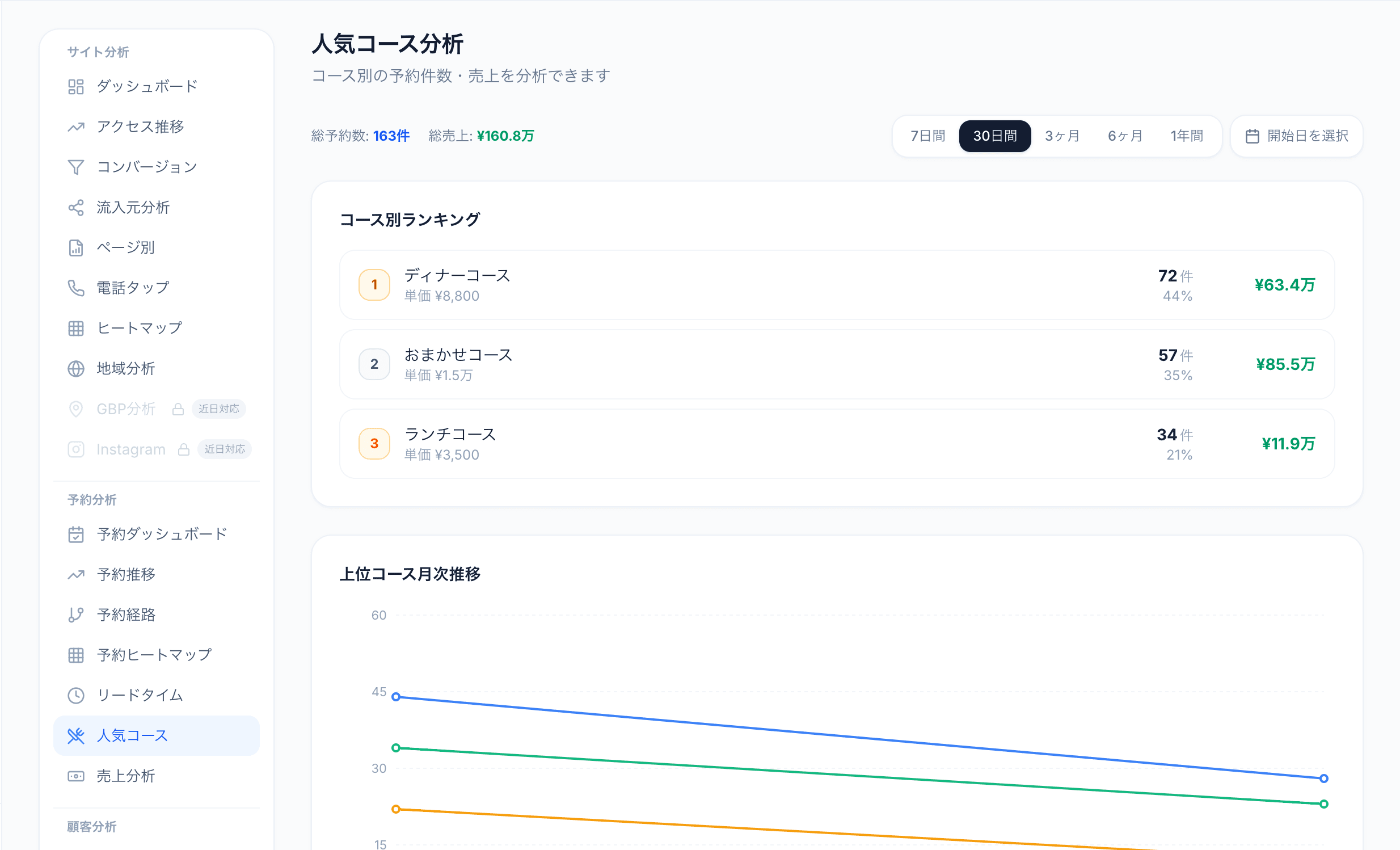Open 予約推移 from the sidebar menu
This screenshot has height=850, width=1400.
point(126,574)
